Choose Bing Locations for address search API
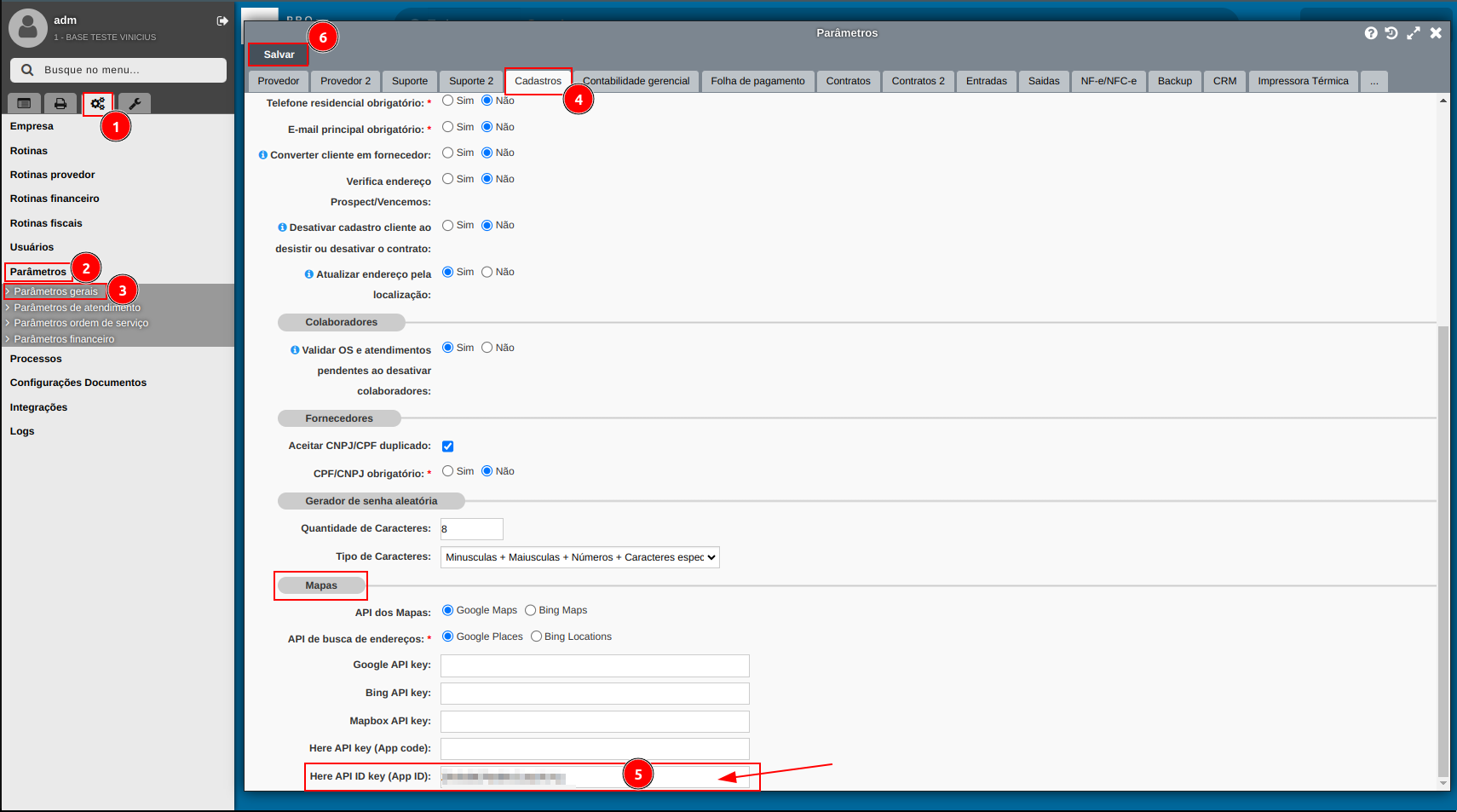The width and height of the screenshot is (1457, 812). tap(536, 636)
